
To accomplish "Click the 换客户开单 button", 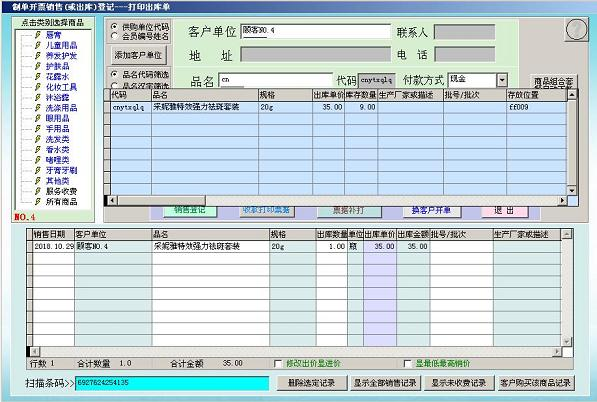I will [431, 211].
